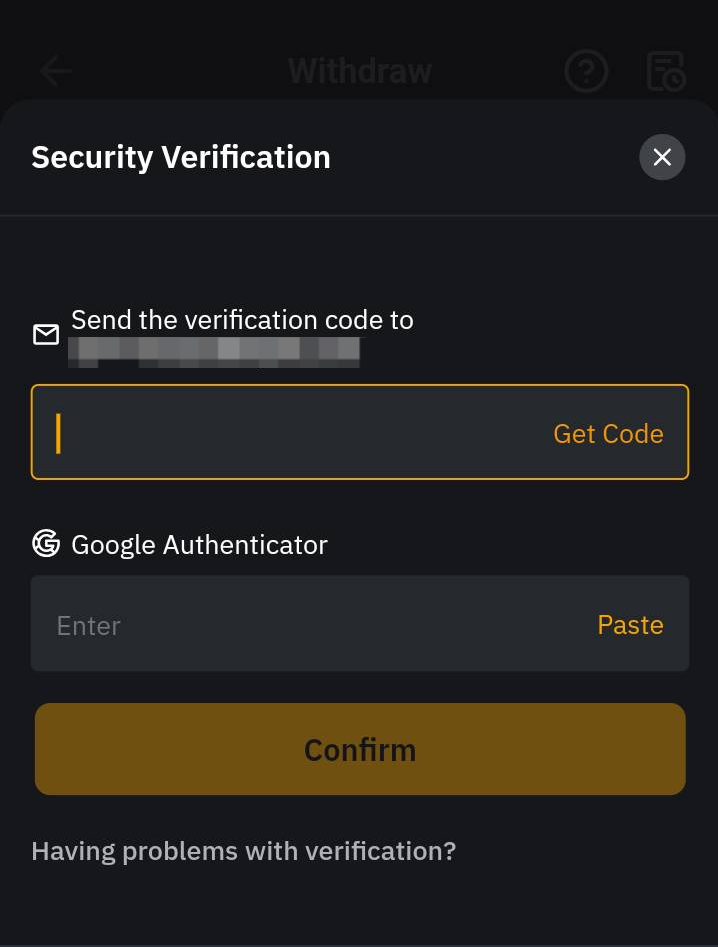This screenshot has height=947, width=718.
Task: Open "Having problems with verification?" link
Action: click(x=243, y=851)
